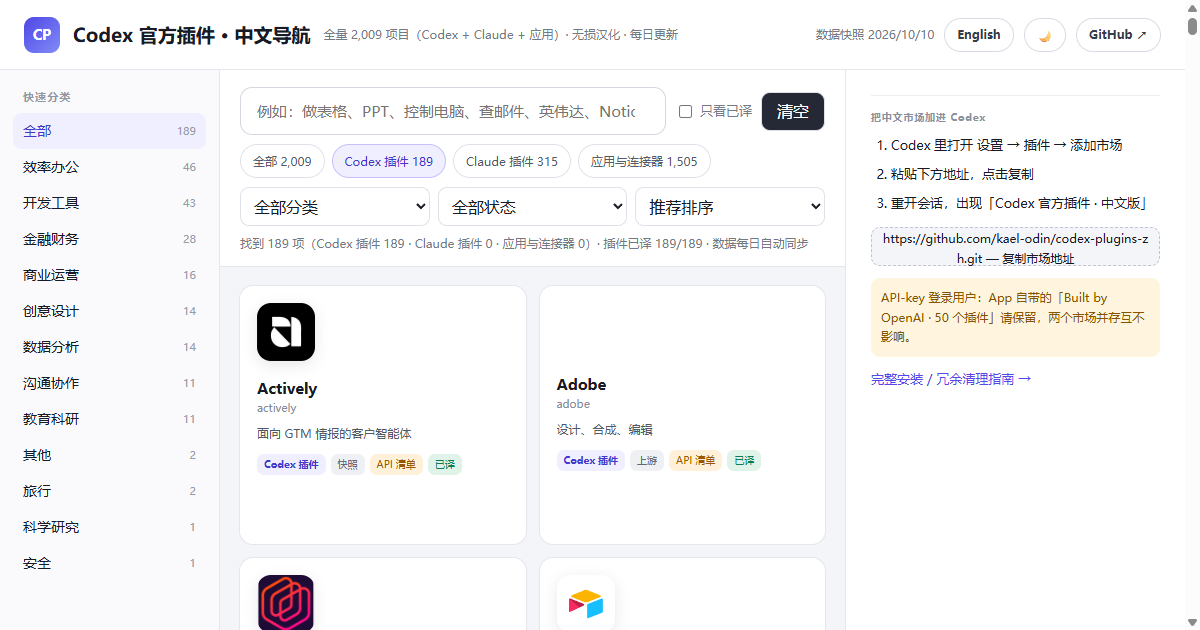Click the 找到 189 项 result summary
Viewport: 1200px width, 630px height.
tap(523, 243)
